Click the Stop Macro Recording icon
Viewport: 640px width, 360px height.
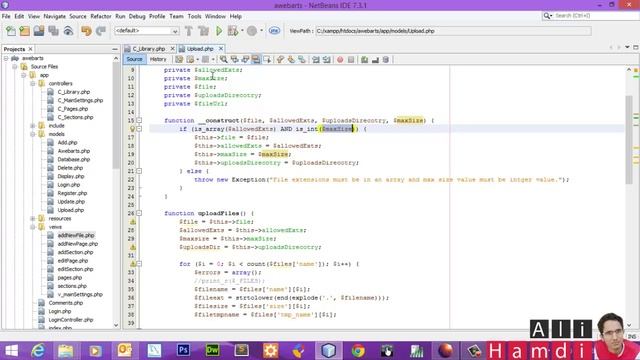tap(351, 60)
